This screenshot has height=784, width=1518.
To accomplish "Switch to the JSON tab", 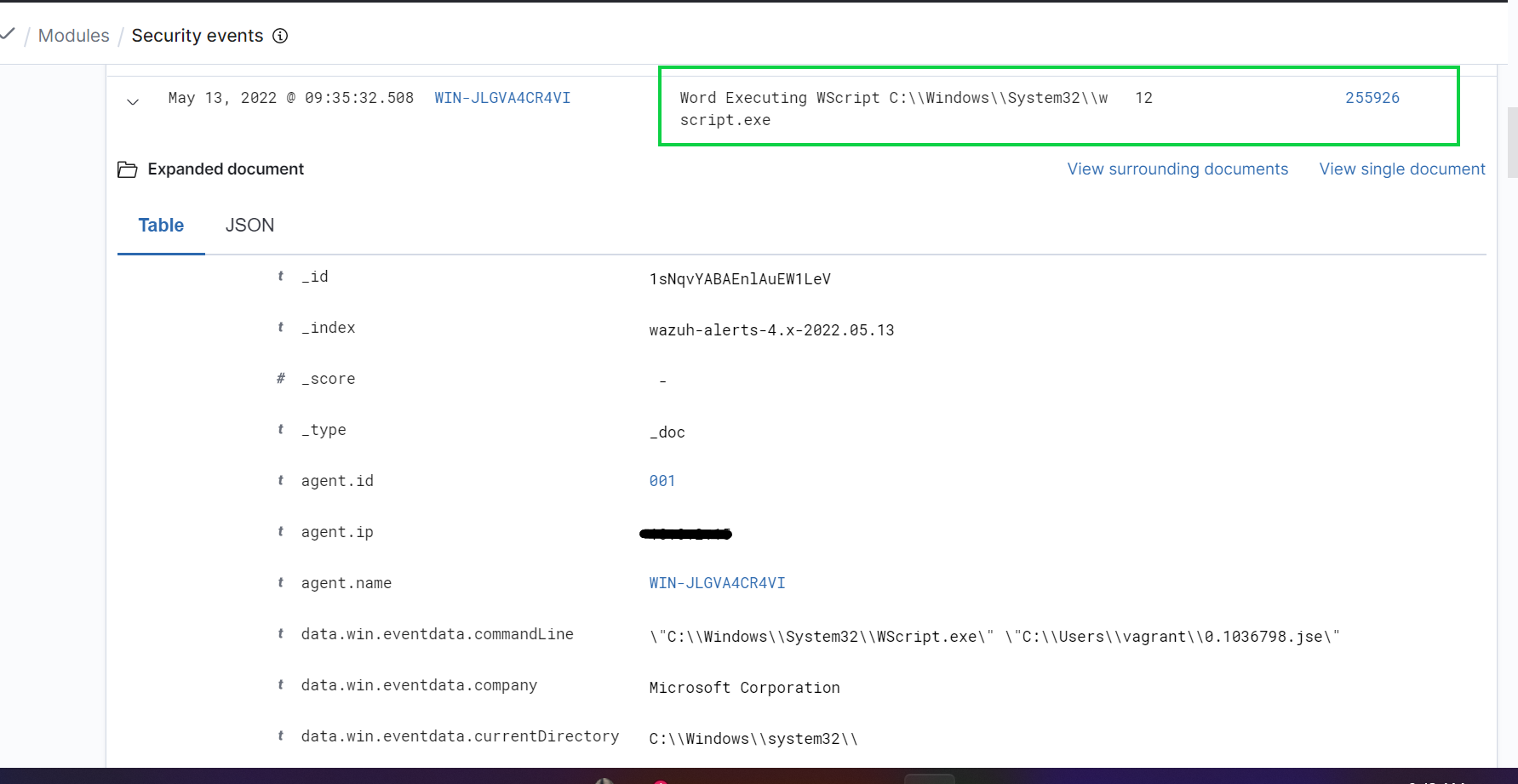I will click(x=249, y=225).
